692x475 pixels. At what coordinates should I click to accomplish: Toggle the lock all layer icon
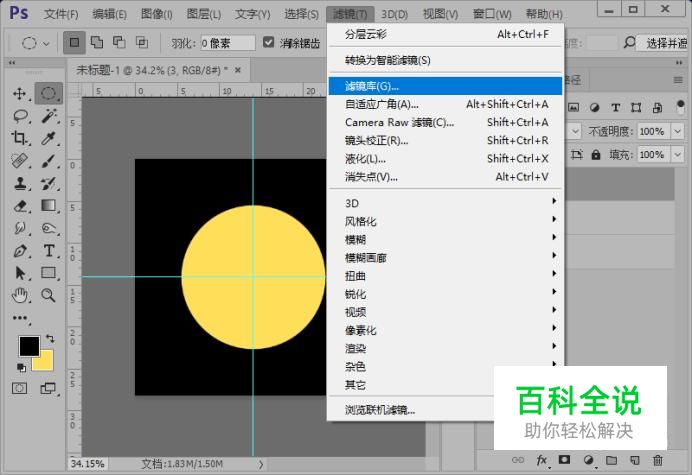click(x=596, y=155)
